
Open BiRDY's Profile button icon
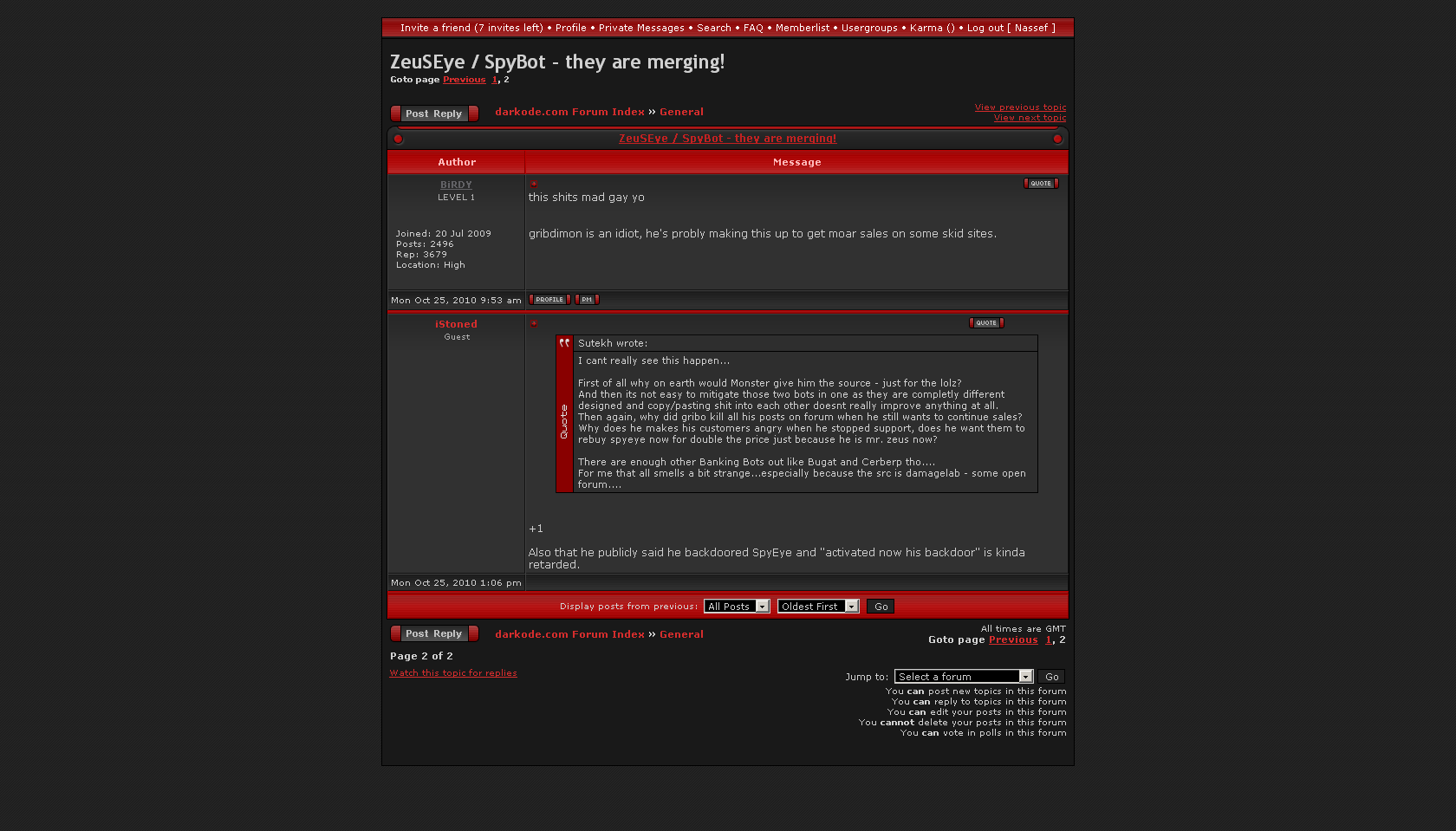(x=549, y=300)
